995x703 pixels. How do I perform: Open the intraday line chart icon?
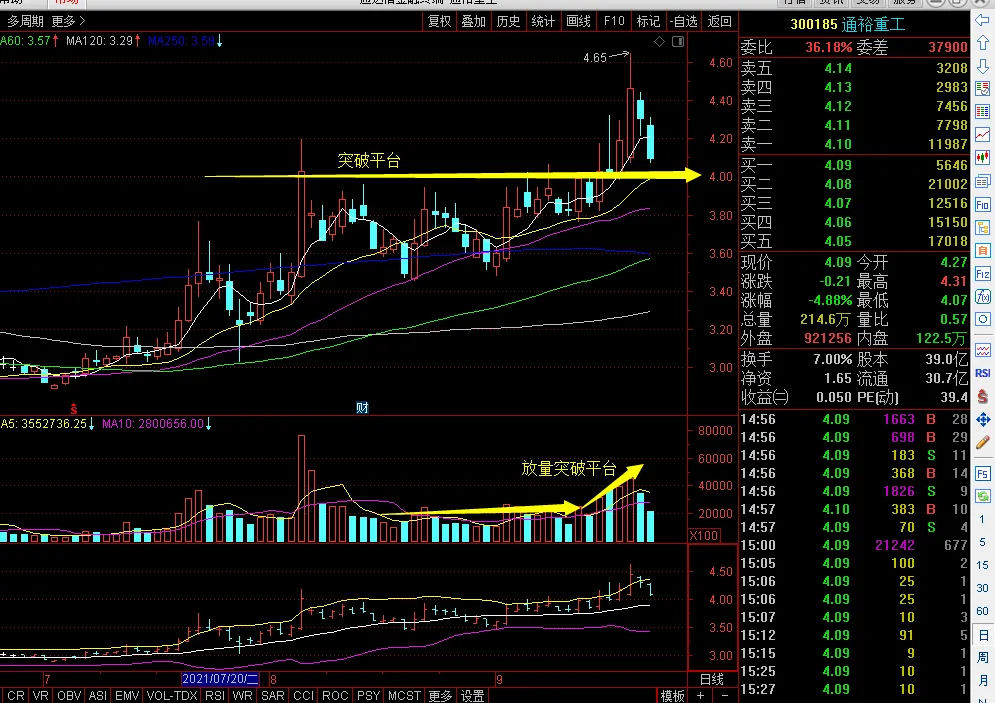[x=982, y=135]
